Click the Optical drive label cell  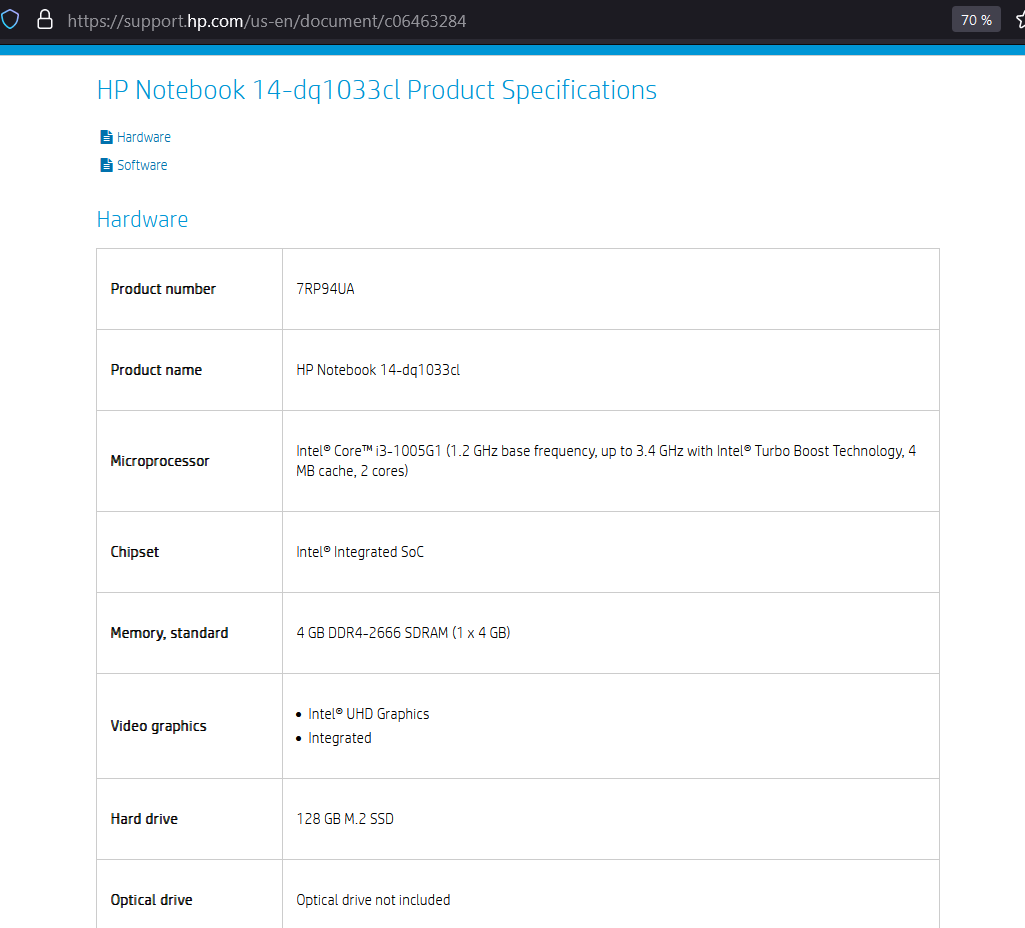point(190,894)
